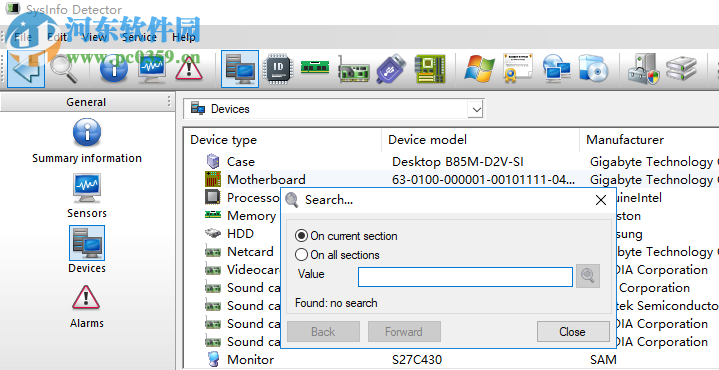
Task: Open Summary information in the sidebar
Action: [x=87, y=141]
